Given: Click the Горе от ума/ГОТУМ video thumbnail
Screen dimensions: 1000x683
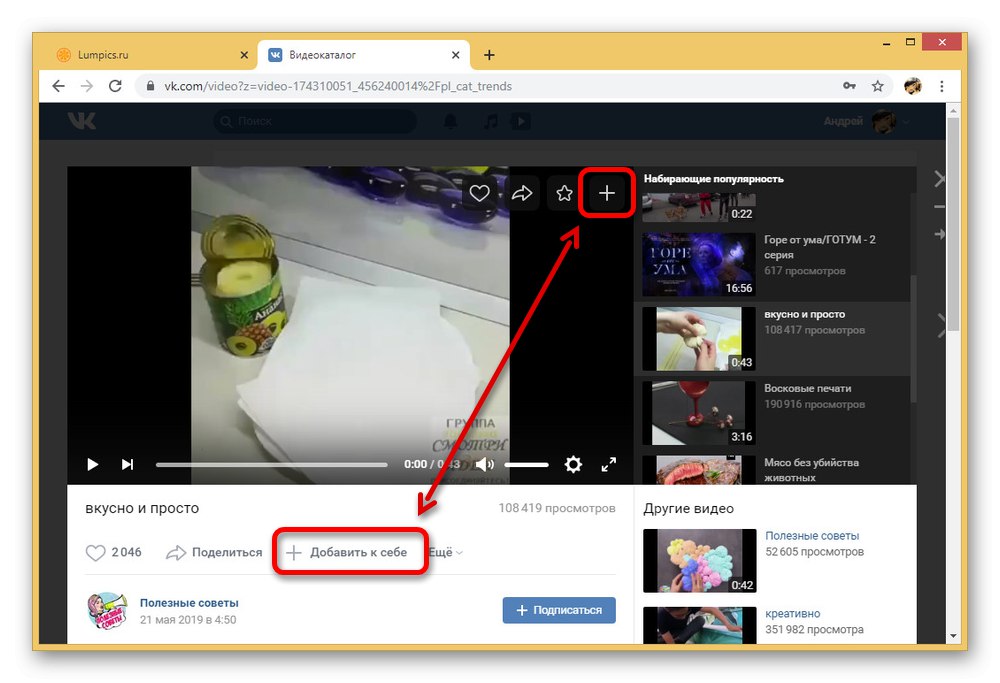Looking at the screenshot, I should (x=698, y=264).
